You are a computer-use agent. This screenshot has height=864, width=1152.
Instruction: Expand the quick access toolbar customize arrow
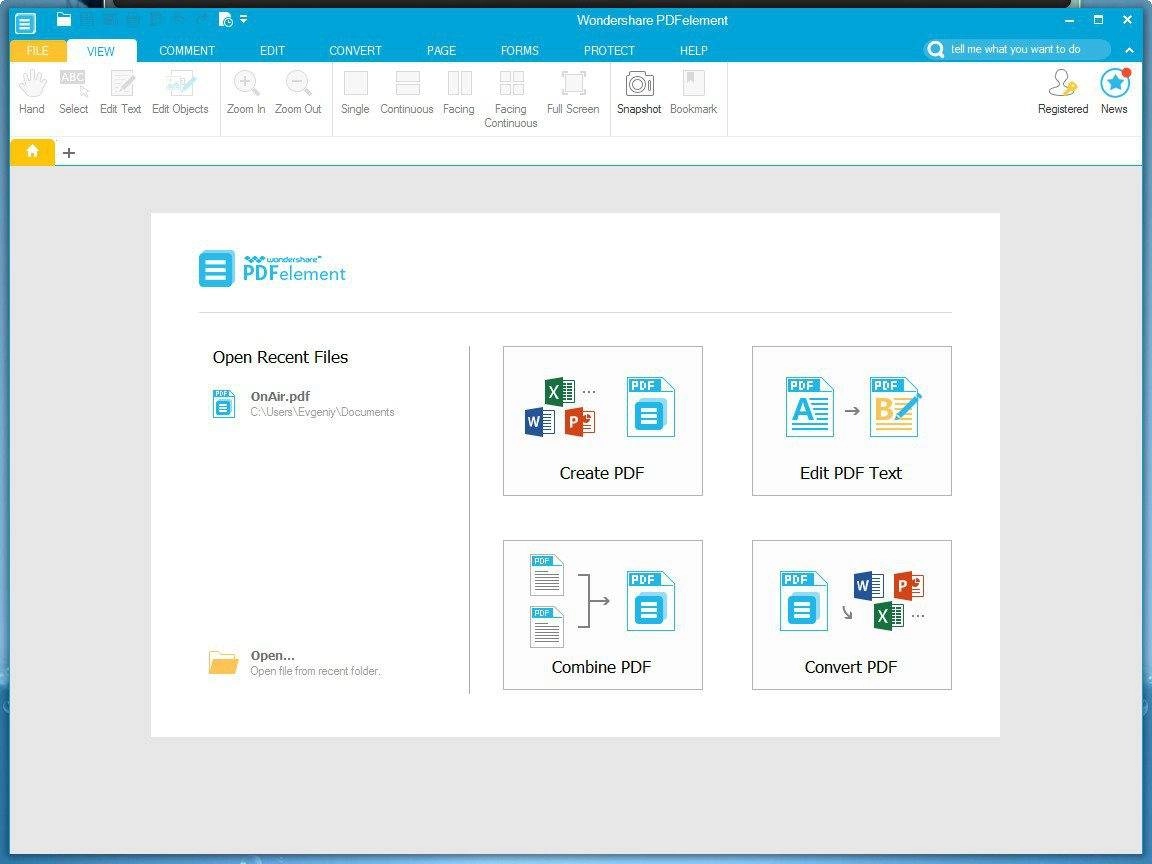point(243,19)
